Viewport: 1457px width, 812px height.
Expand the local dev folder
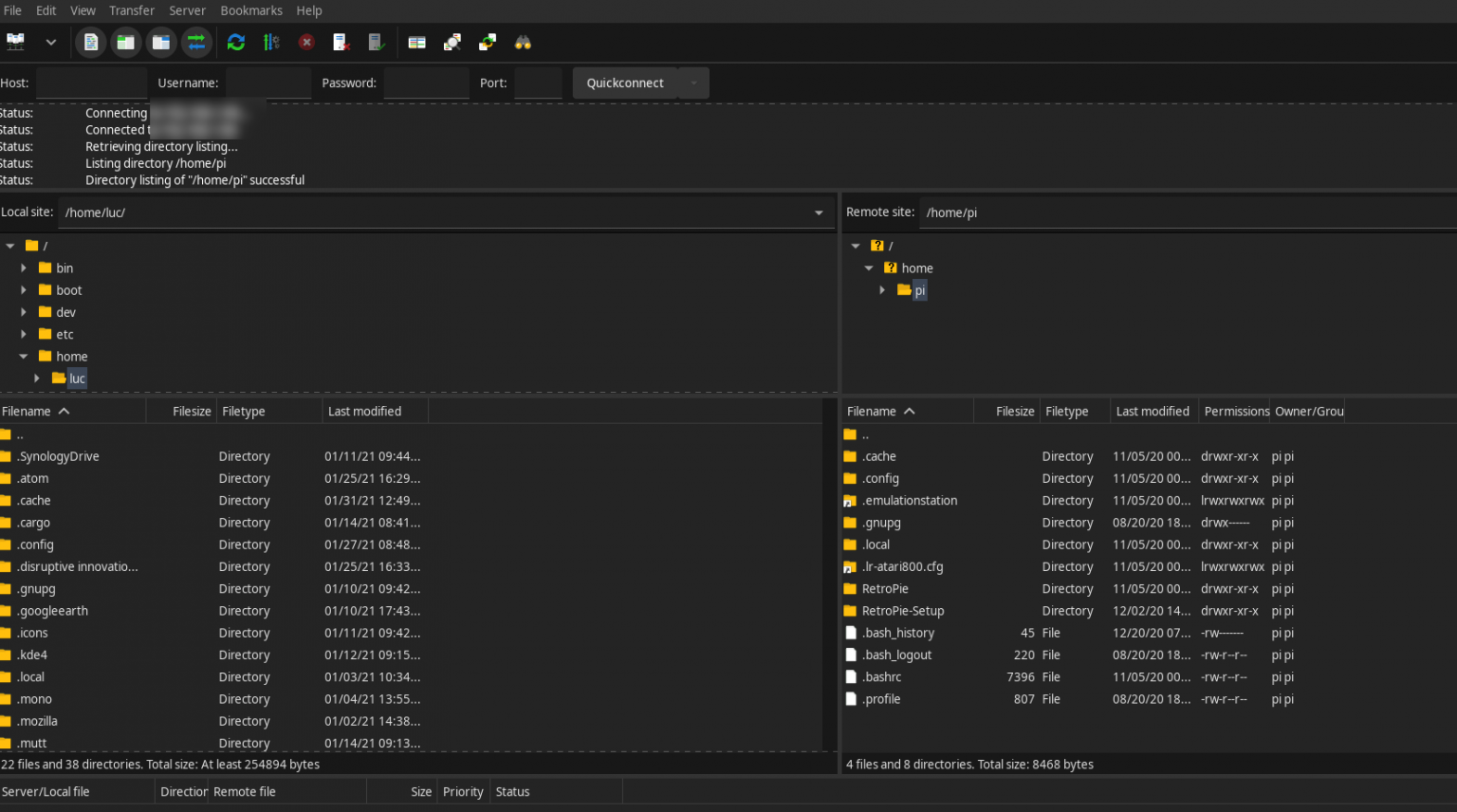click(x=24, y=312)
